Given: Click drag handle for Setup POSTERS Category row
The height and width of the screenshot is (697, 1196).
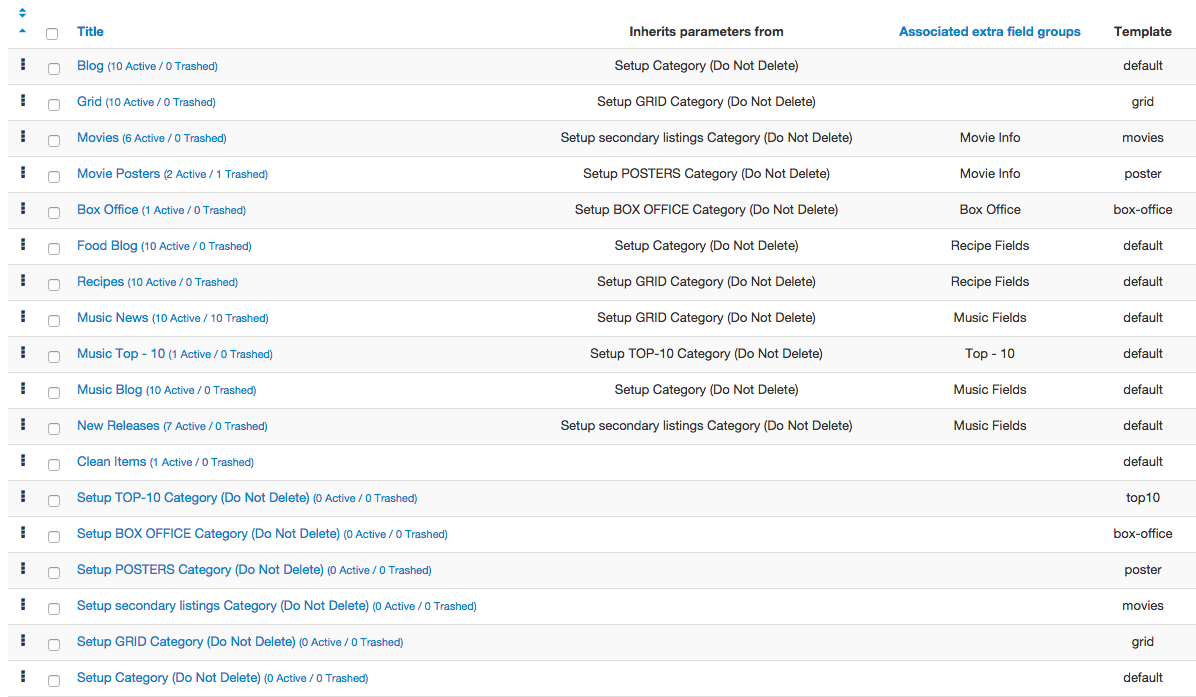Looking at the screenshot, I should click(23, 568).
